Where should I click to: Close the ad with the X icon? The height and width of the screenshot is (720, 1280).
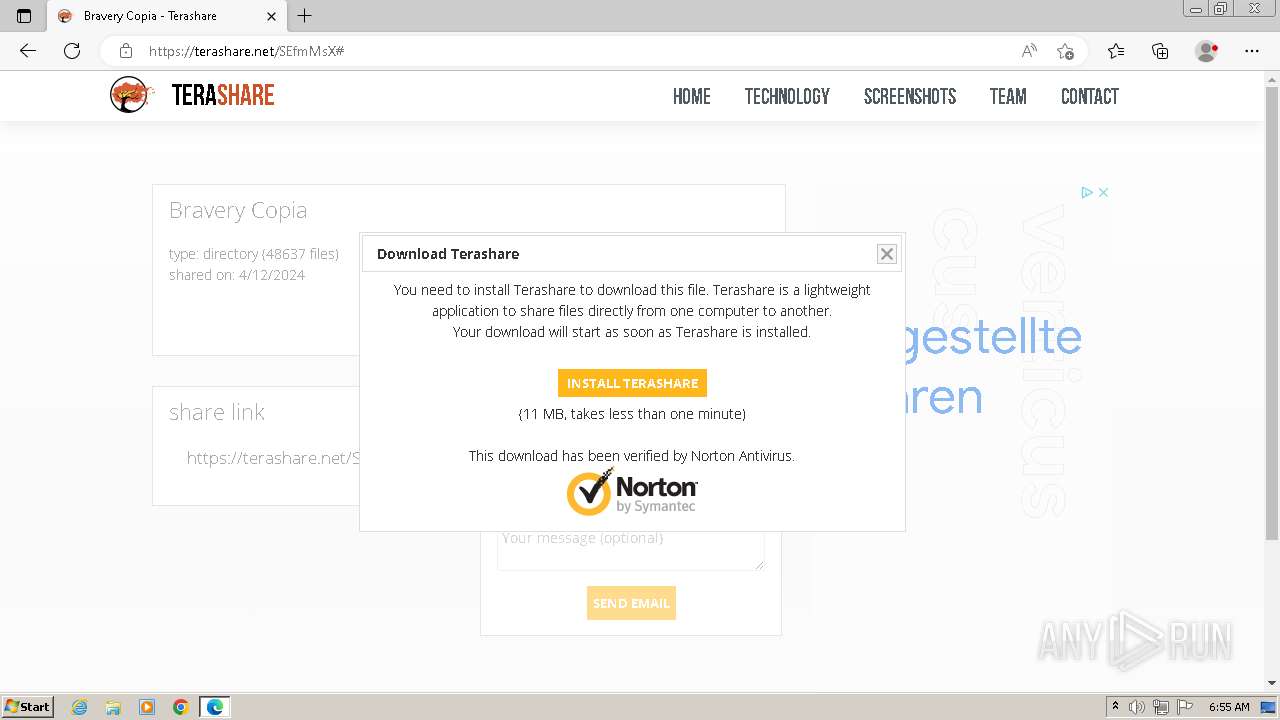(x=1103, y=192)
